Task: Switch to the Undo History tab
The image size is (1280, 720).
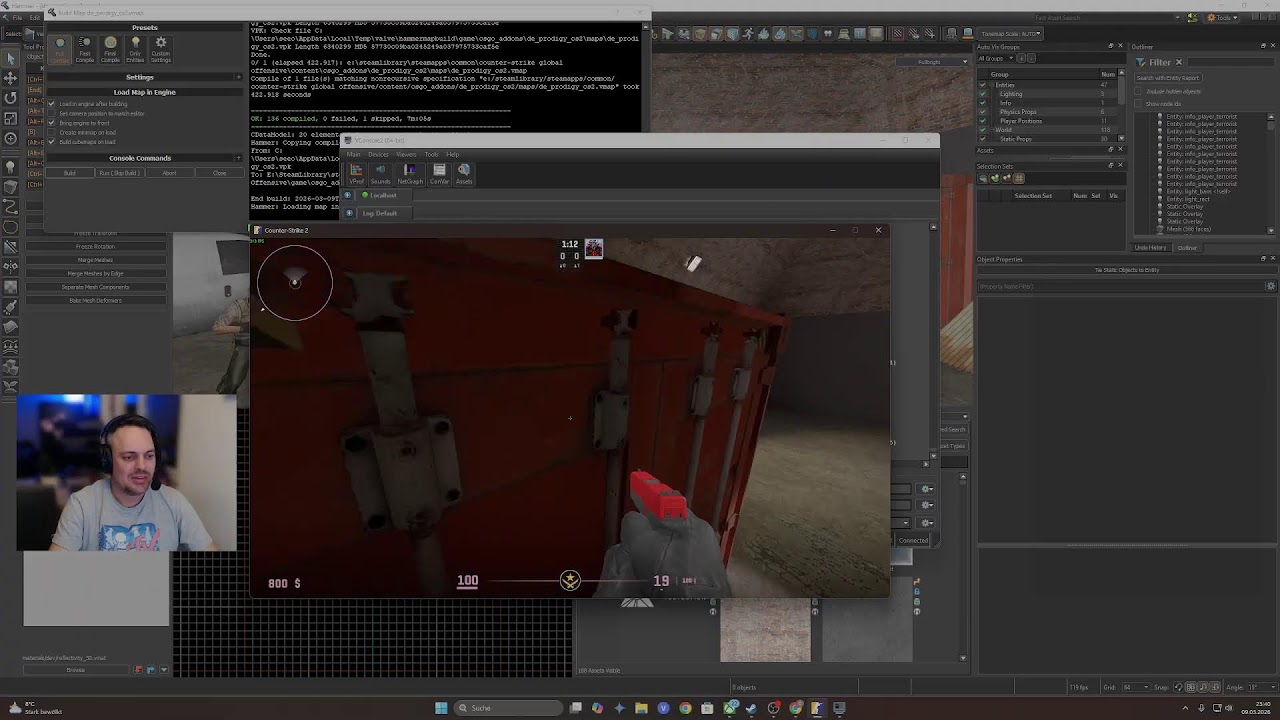Action: tap(1150, 247)
